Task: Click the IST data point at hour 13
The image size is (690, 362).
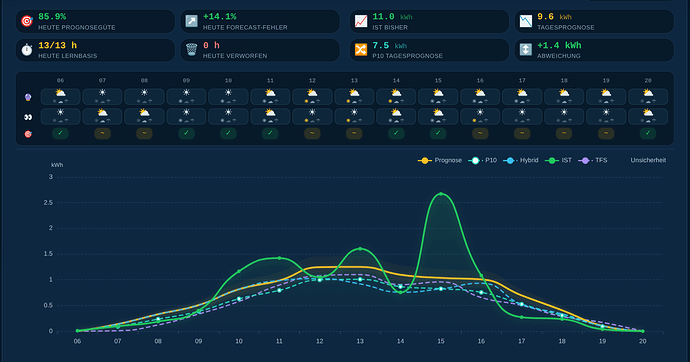Action: [360, 249]
